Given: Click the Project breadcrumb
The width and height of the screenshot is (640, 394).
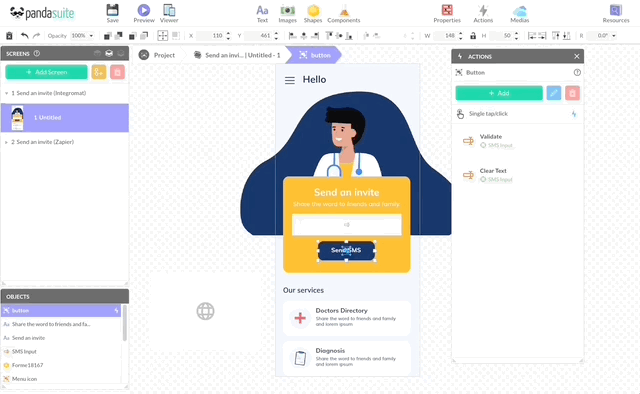Looking at the screenshot, I should coord(157,55).
